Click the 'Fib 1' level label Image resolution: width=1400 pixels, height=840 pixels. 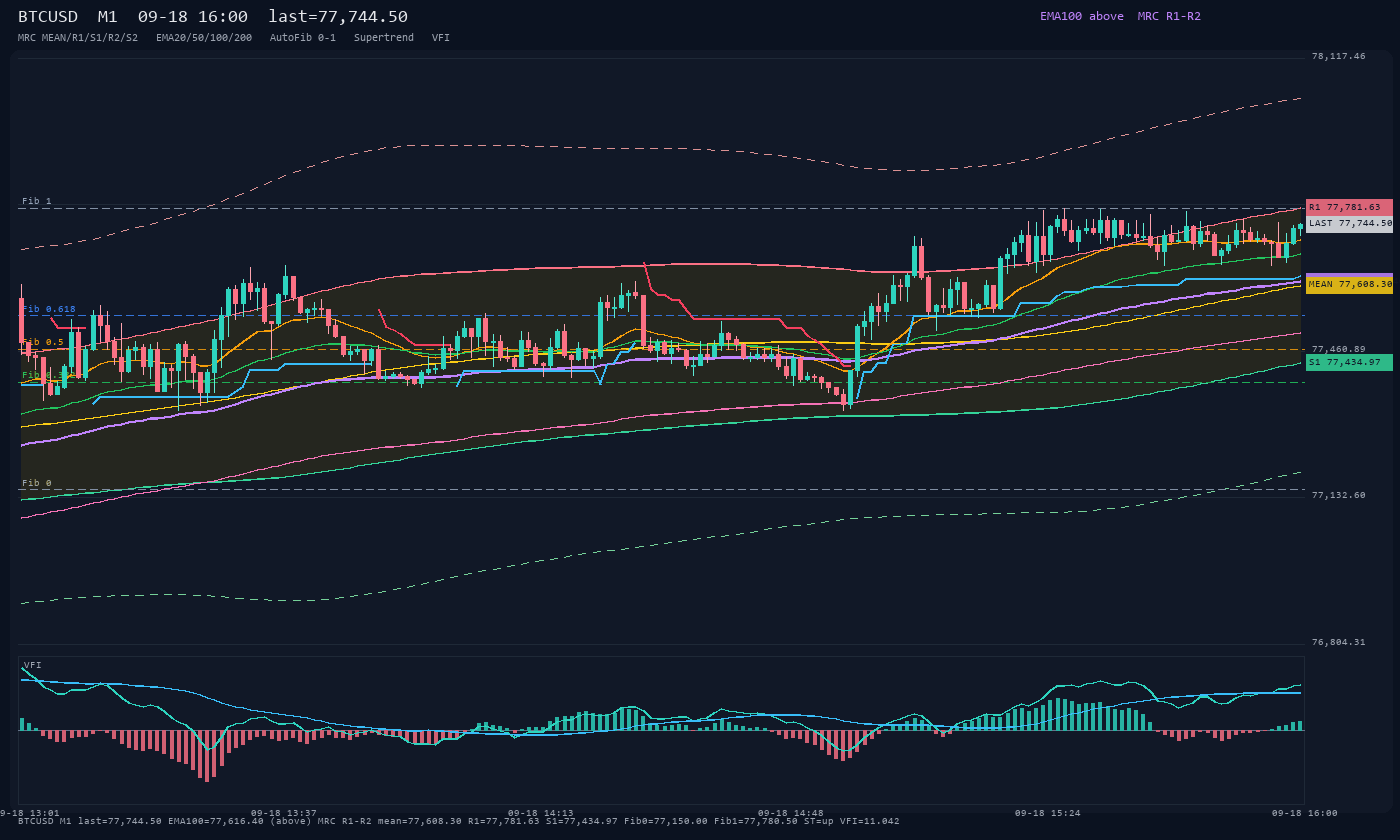tap(37, 201)
